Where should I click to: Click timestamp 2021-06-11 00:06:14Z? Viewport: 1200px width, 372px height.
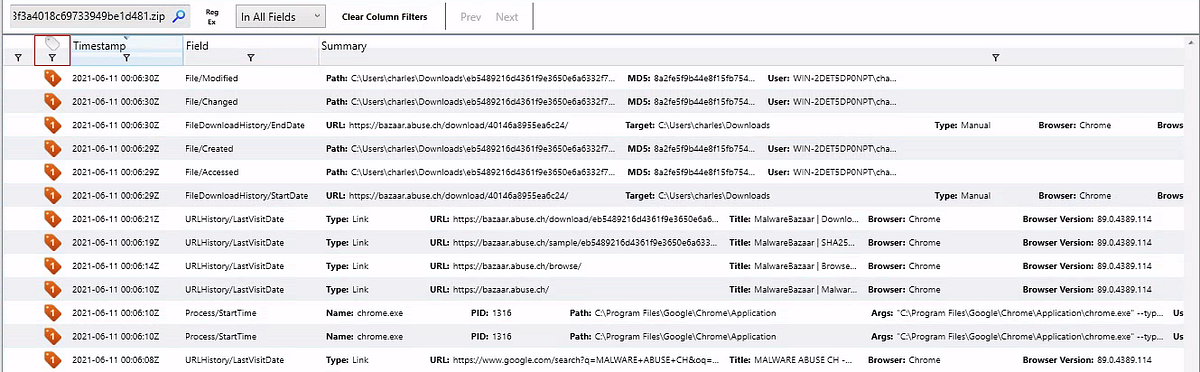pos(116,265)
